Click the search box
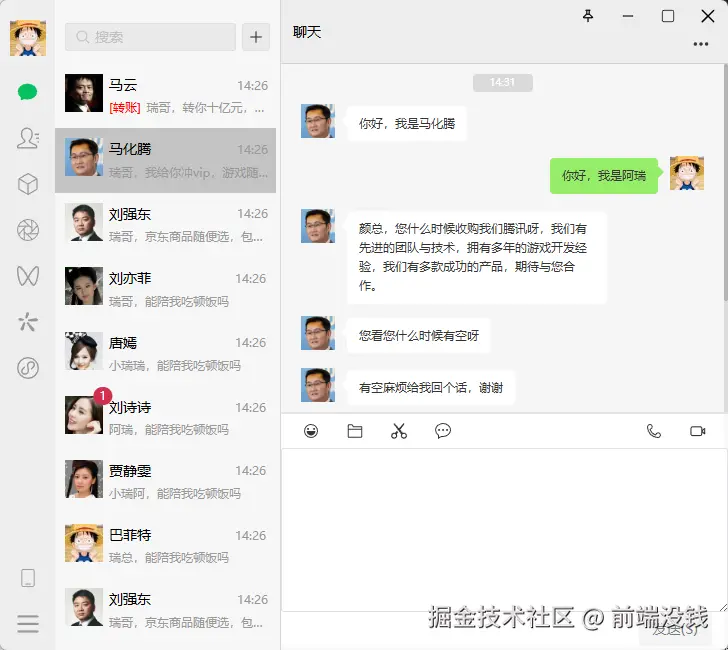The height and width of the screenshot is (650, 728). [x=150, y=37]
